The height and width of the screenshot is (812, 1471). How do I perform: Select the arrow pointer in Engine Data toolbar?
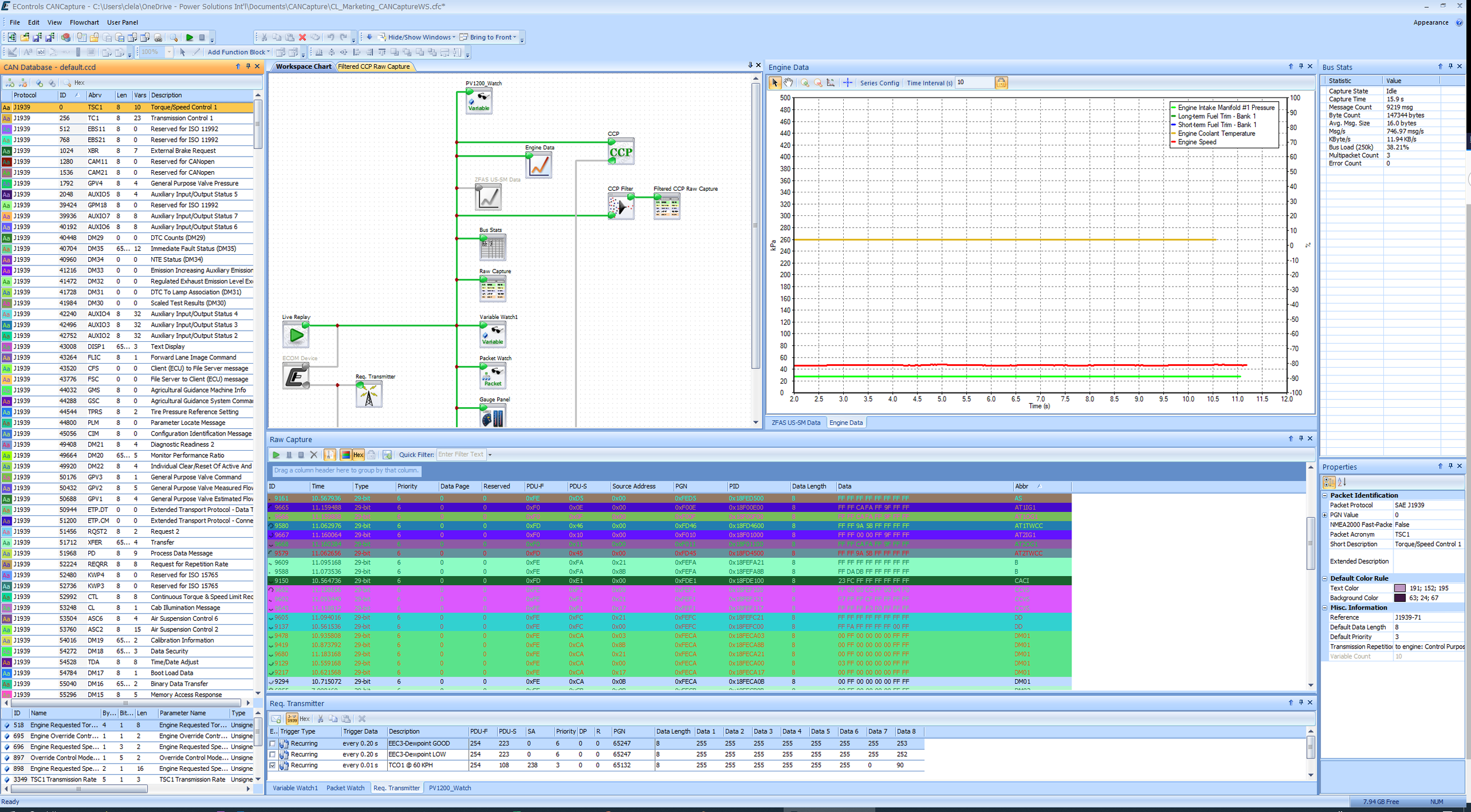(775, 83)
